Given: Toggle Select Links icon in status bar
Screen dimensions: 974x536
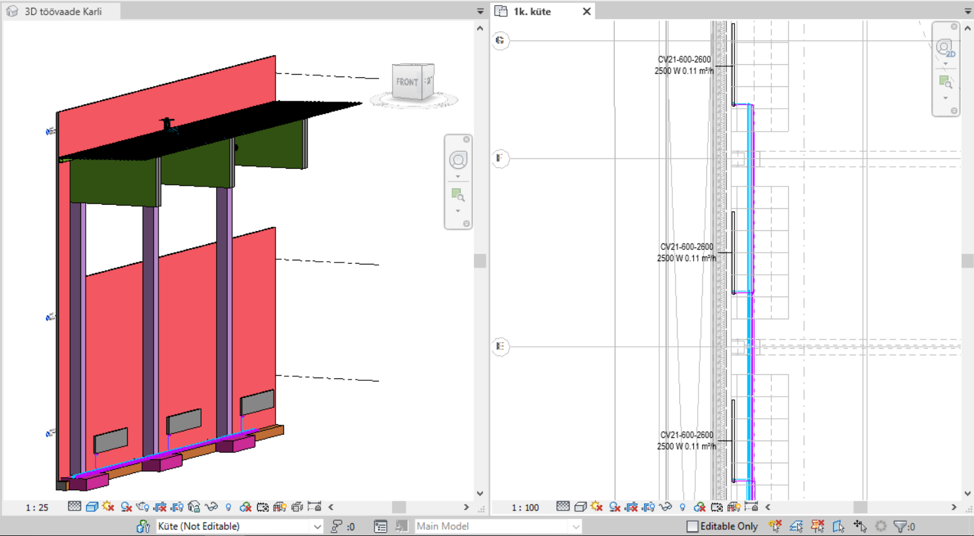Looking at the screenshot, I should [775, 526].
